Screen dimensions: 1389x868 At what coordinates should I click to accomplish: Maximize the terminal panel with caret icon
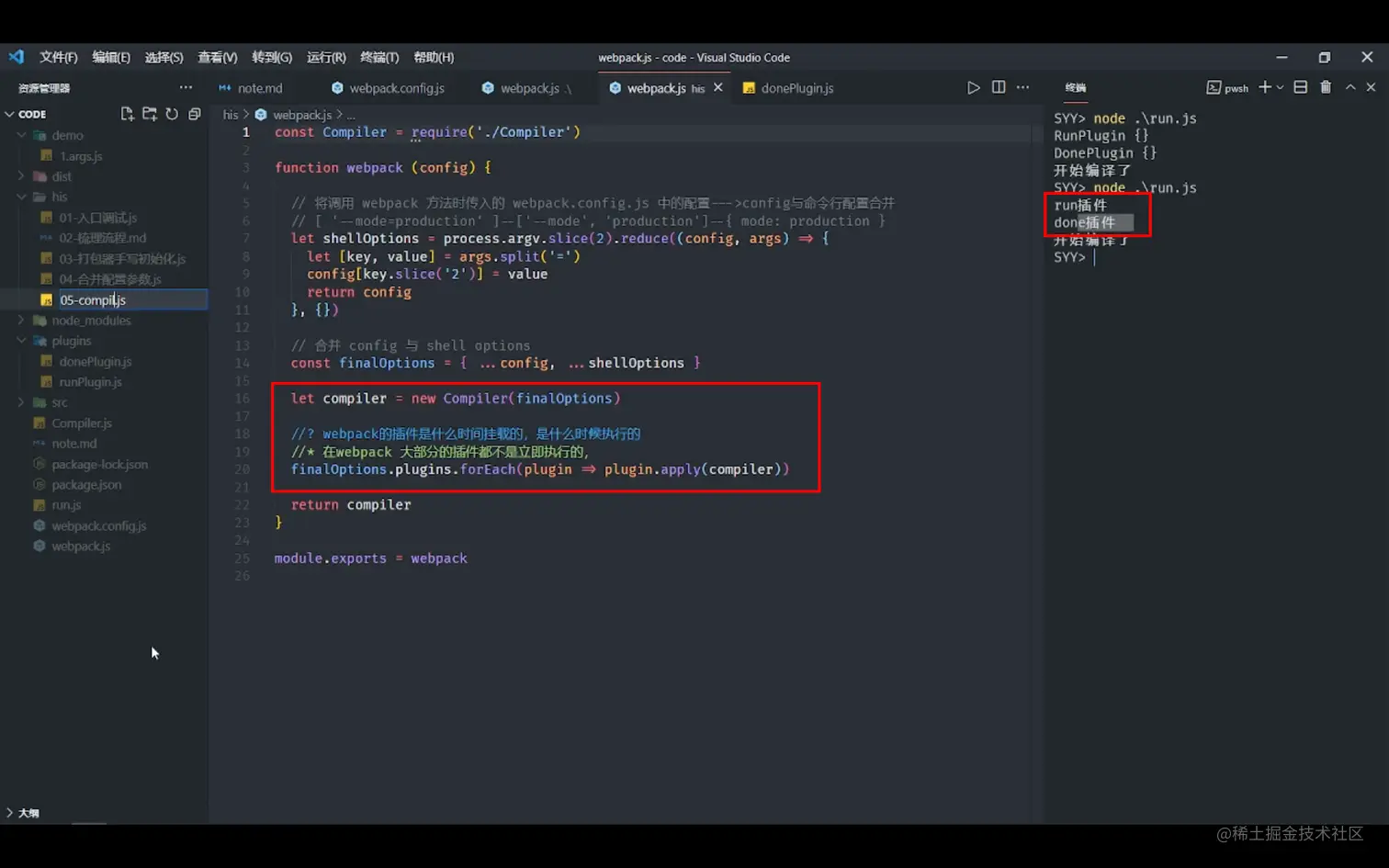[1350, 87]
